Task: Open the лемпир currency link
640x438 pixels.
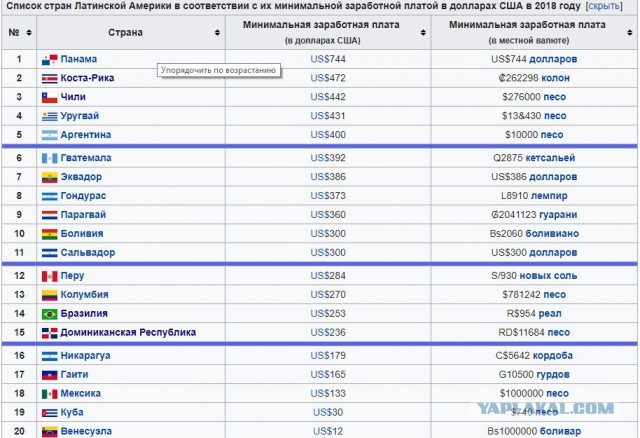Action: [549, 196]
